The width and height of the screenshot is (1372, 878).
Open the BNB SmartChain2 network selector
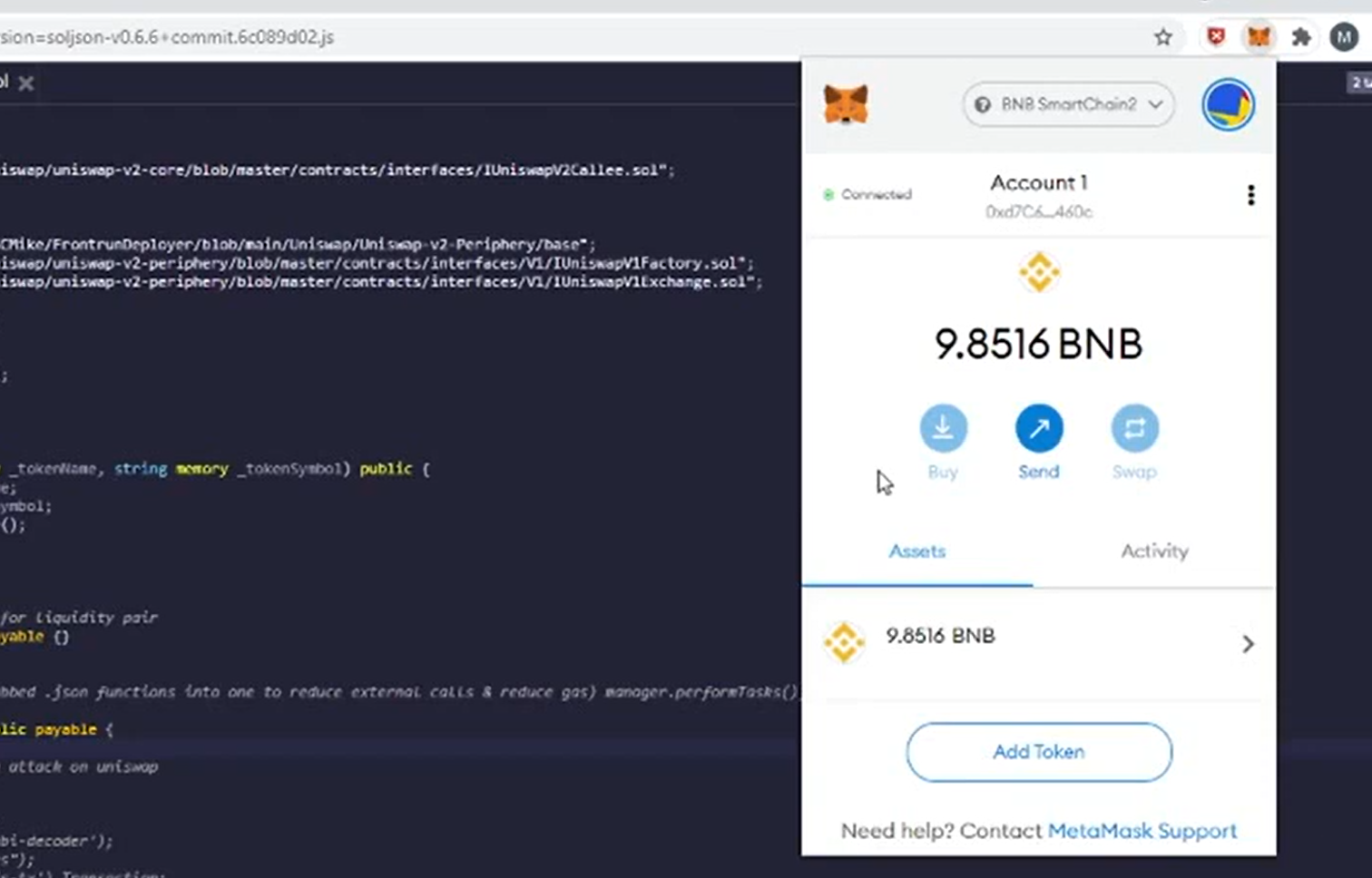tap(1067, 104)
